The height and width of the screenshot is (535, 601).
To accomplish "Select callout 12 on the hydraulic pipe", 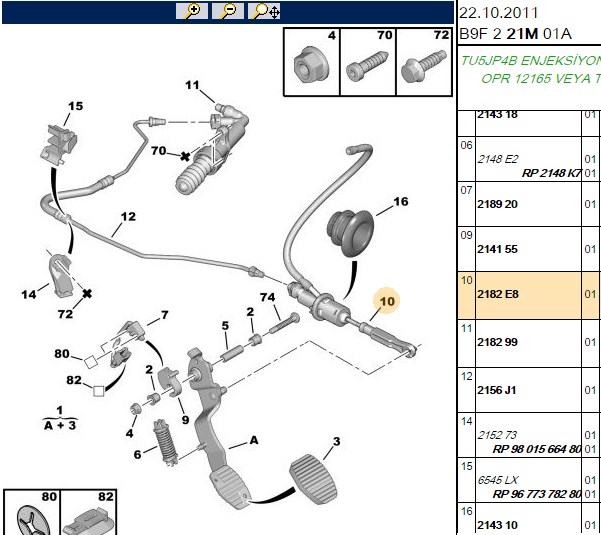I will coord(128,217).
